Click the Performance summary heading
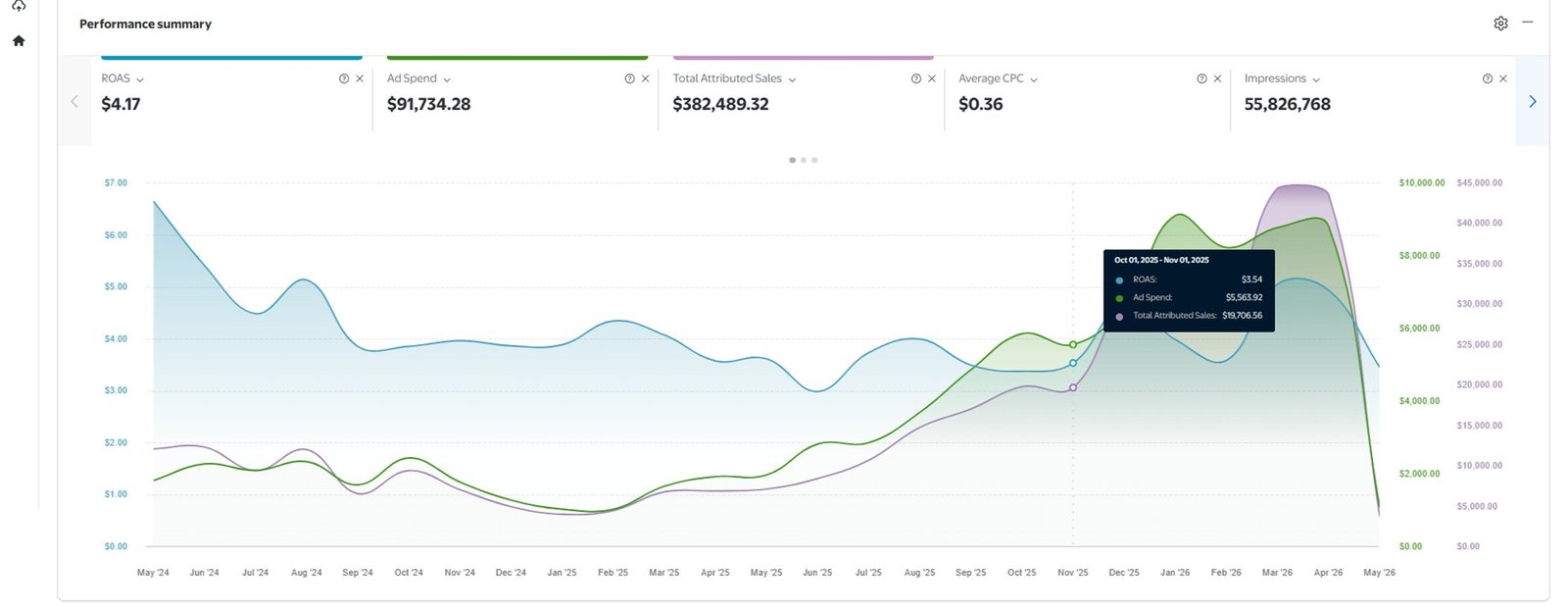This screenshot has height=610, width=1568. 145,24
